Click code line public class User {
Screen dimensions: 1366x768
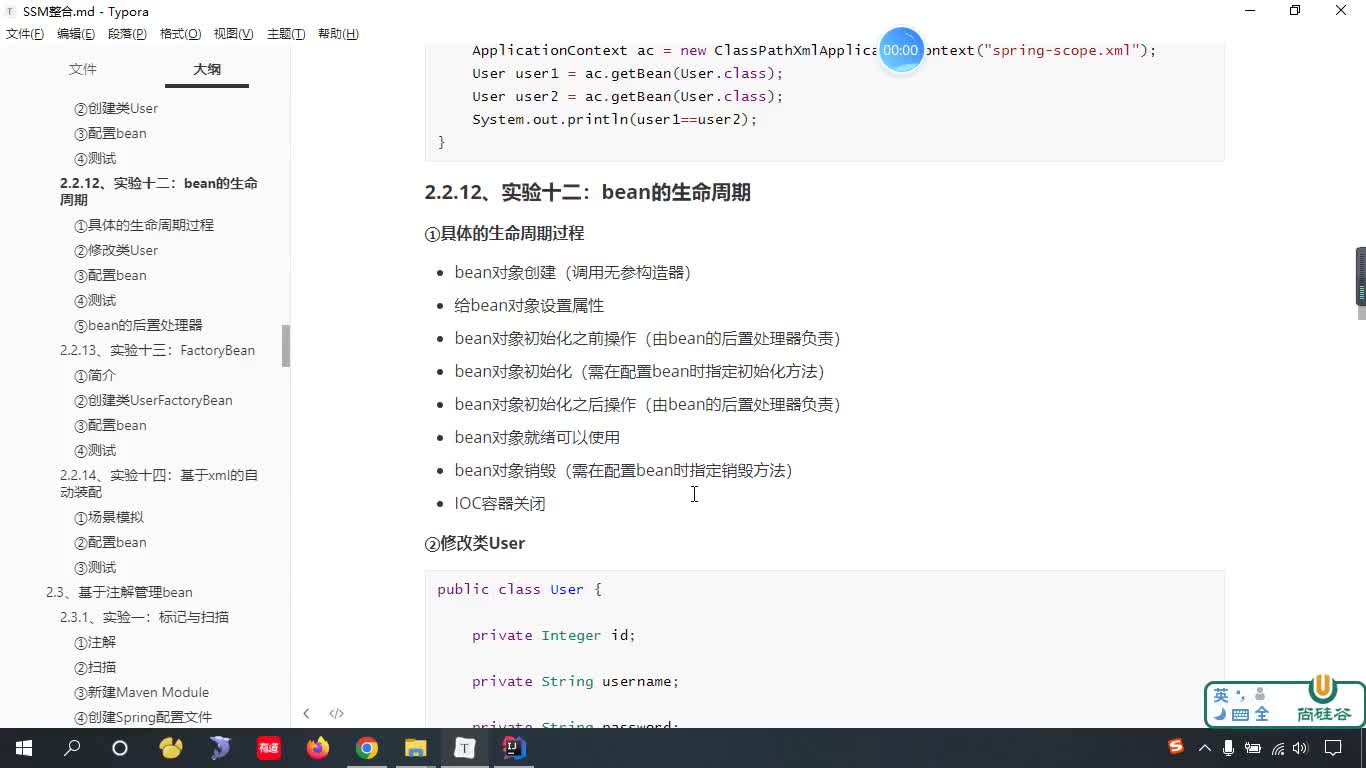click(520, 589)
